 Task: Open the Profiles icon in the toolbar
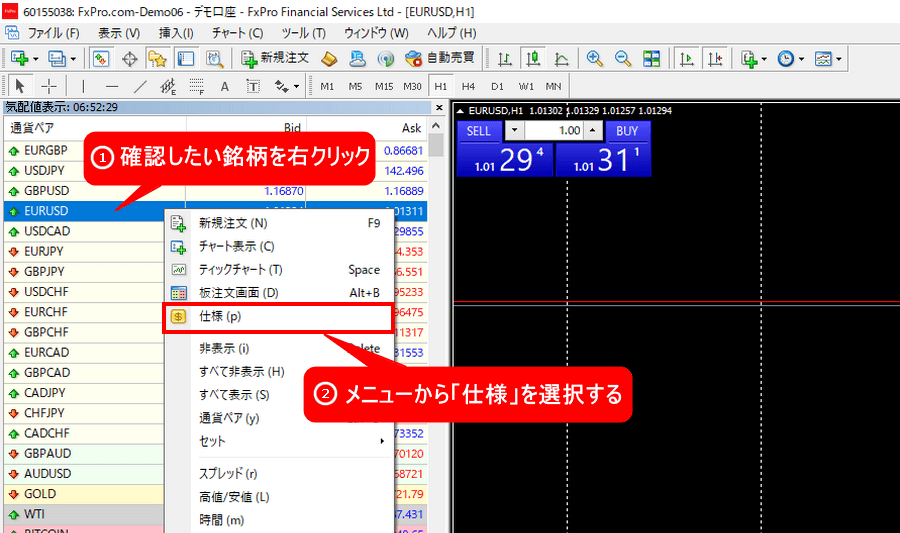[x=57, y=59]
